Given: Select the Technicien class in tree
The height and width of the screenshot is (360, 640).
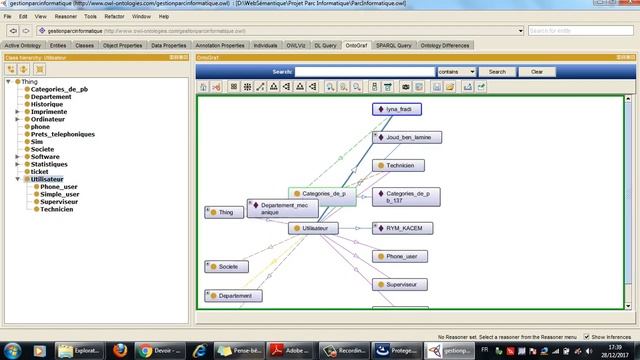Looking at the screenshot, I should [57, 209].
